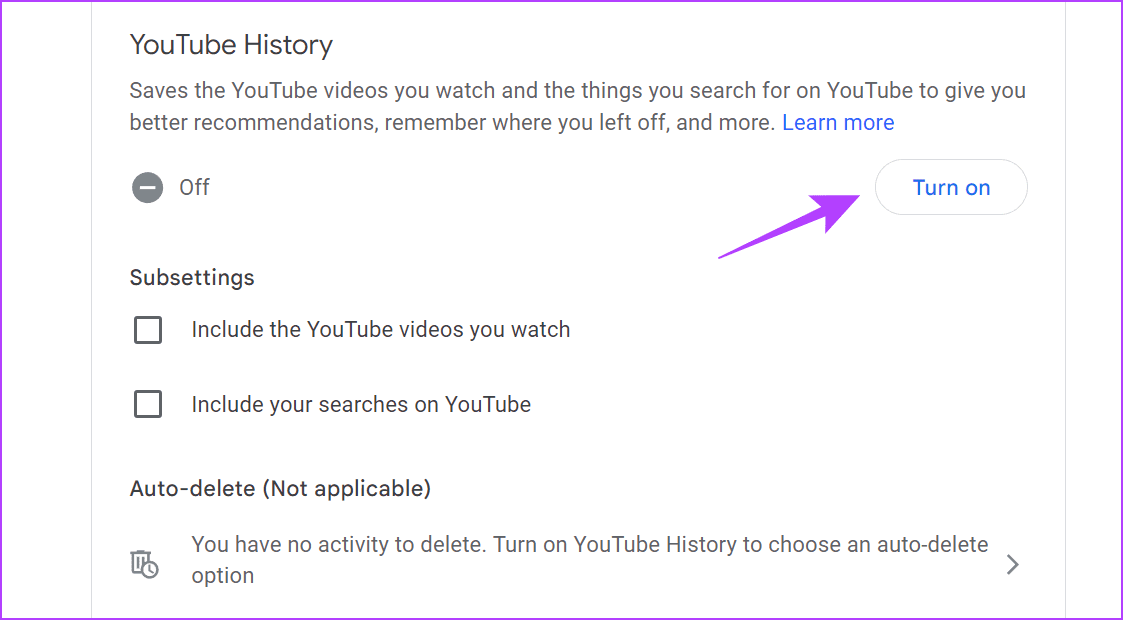The image size is (1123, 620).
Task: Click the word 'option' in auto-delete text
Action: click(223, 576)
